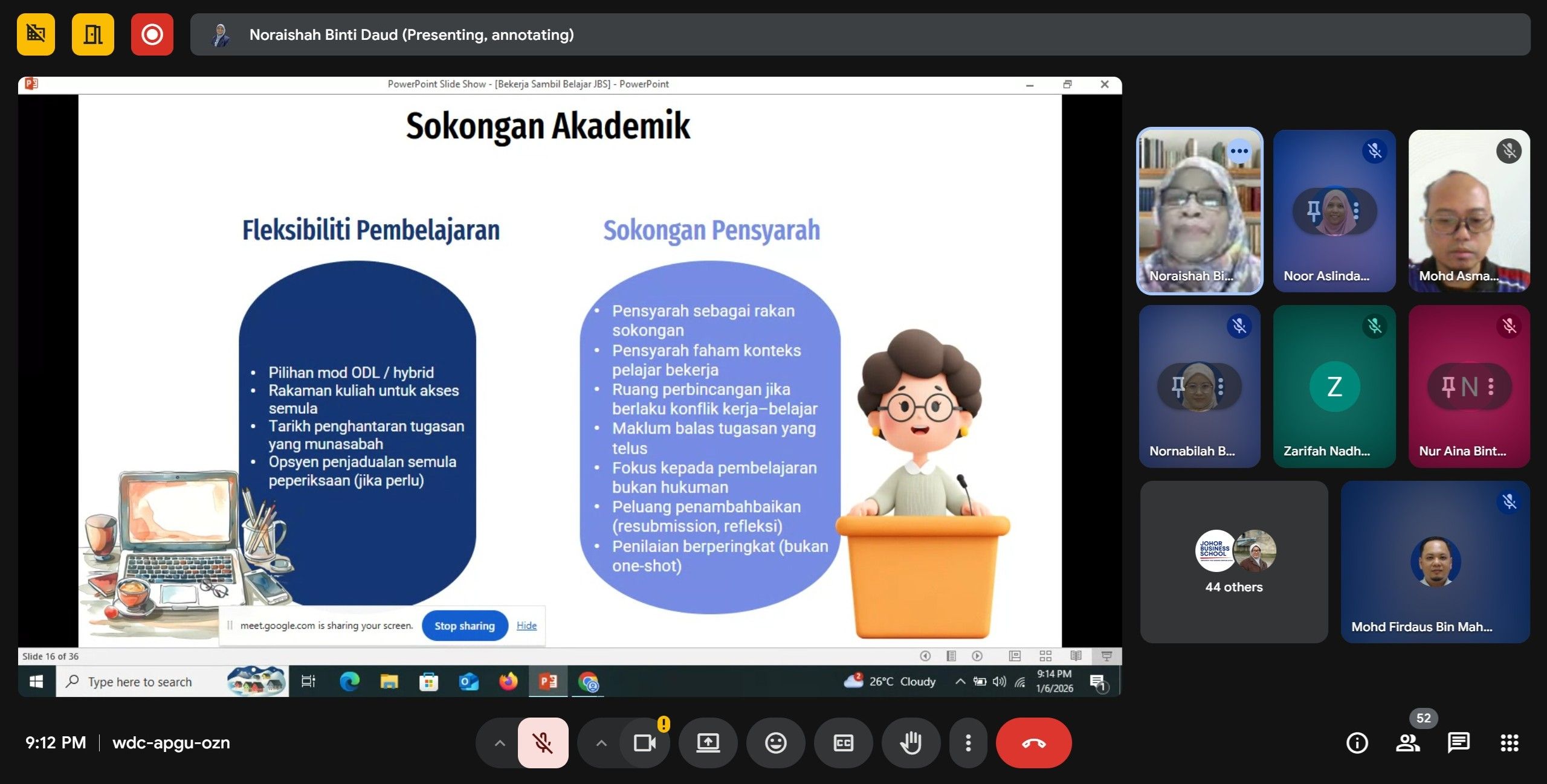Leave the call with red hang-up button
Viewport: 1547px width, 784px height.
(1033, 742)
